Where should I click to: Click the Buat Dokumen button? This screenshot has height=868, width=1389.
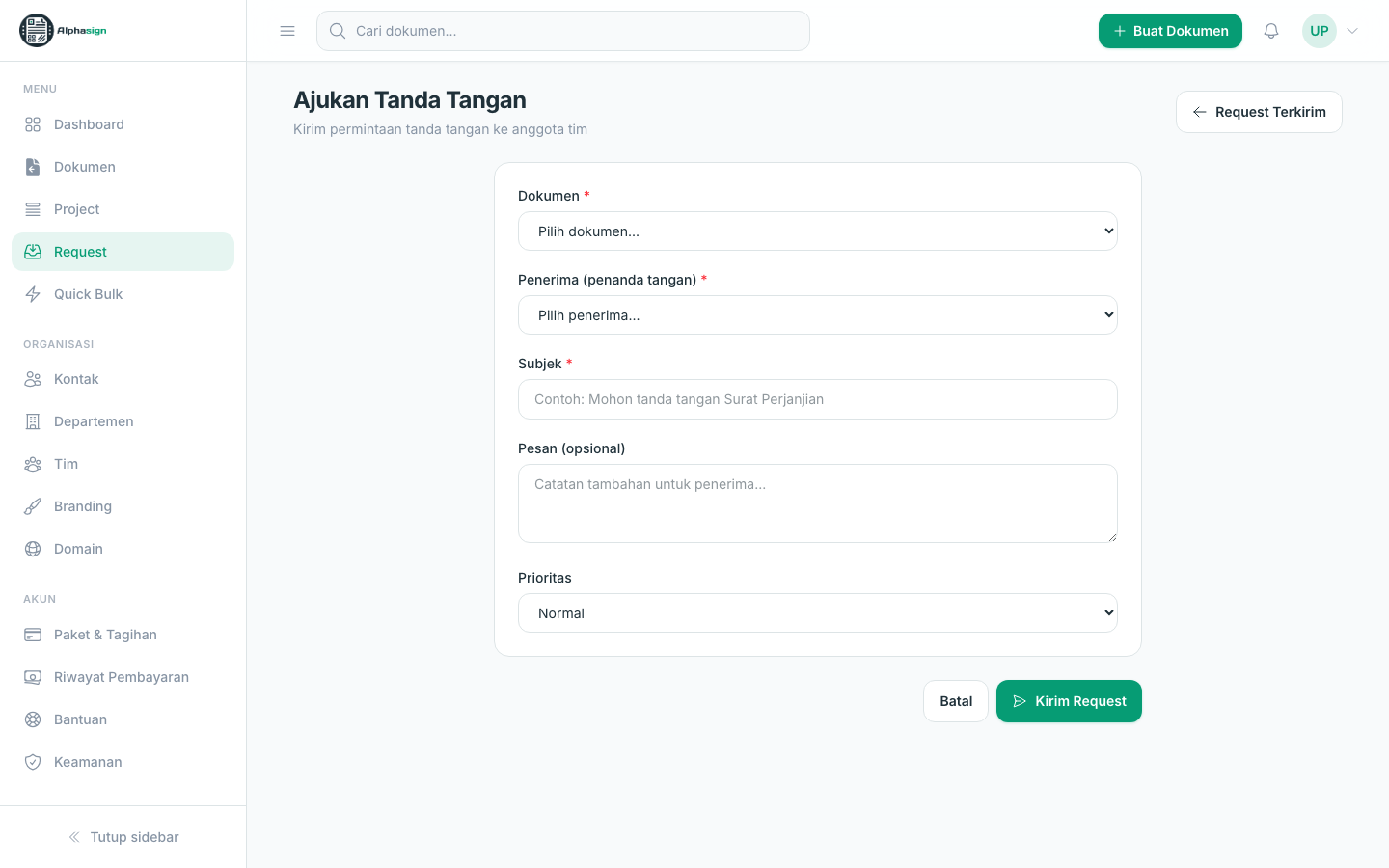tap(1170, 31)
